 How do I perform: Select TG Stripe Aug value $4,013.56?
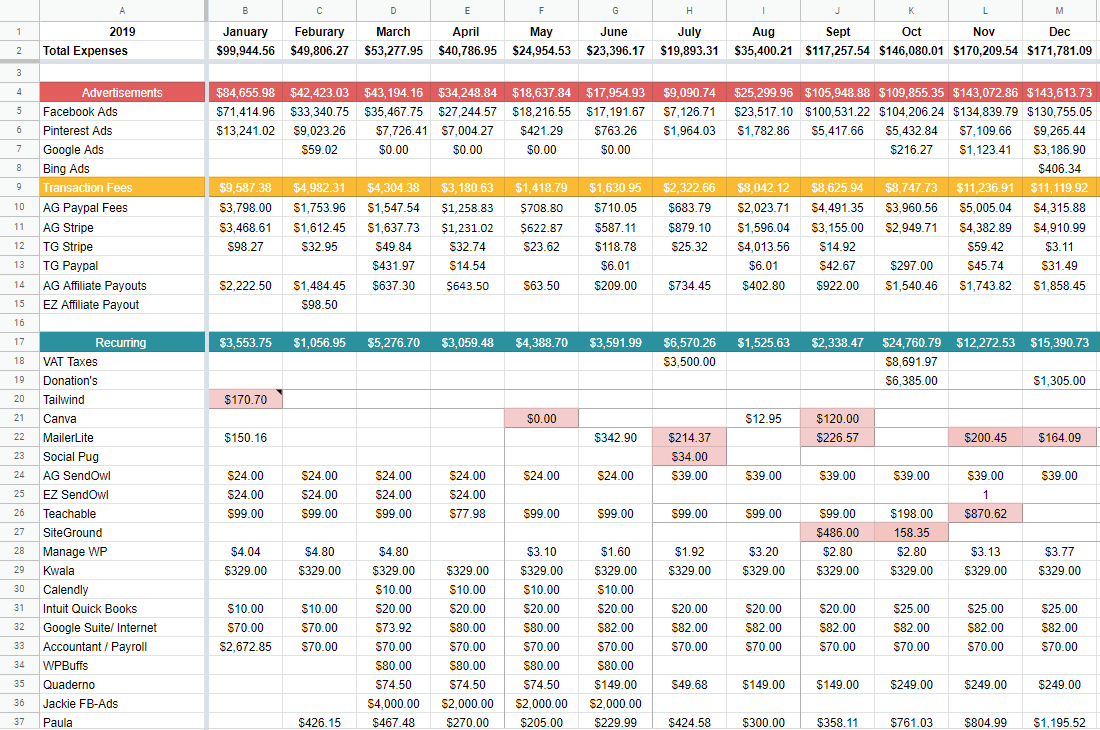click(763, 246)
